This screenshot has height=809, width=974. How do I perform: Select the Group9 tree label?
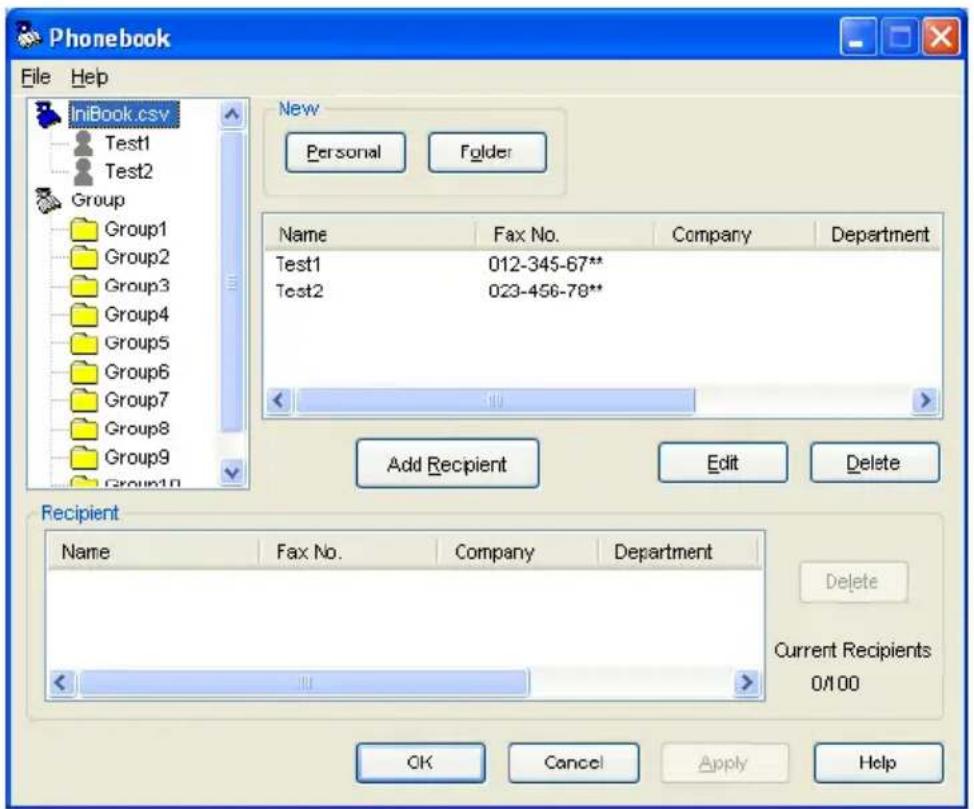(137, 457)
